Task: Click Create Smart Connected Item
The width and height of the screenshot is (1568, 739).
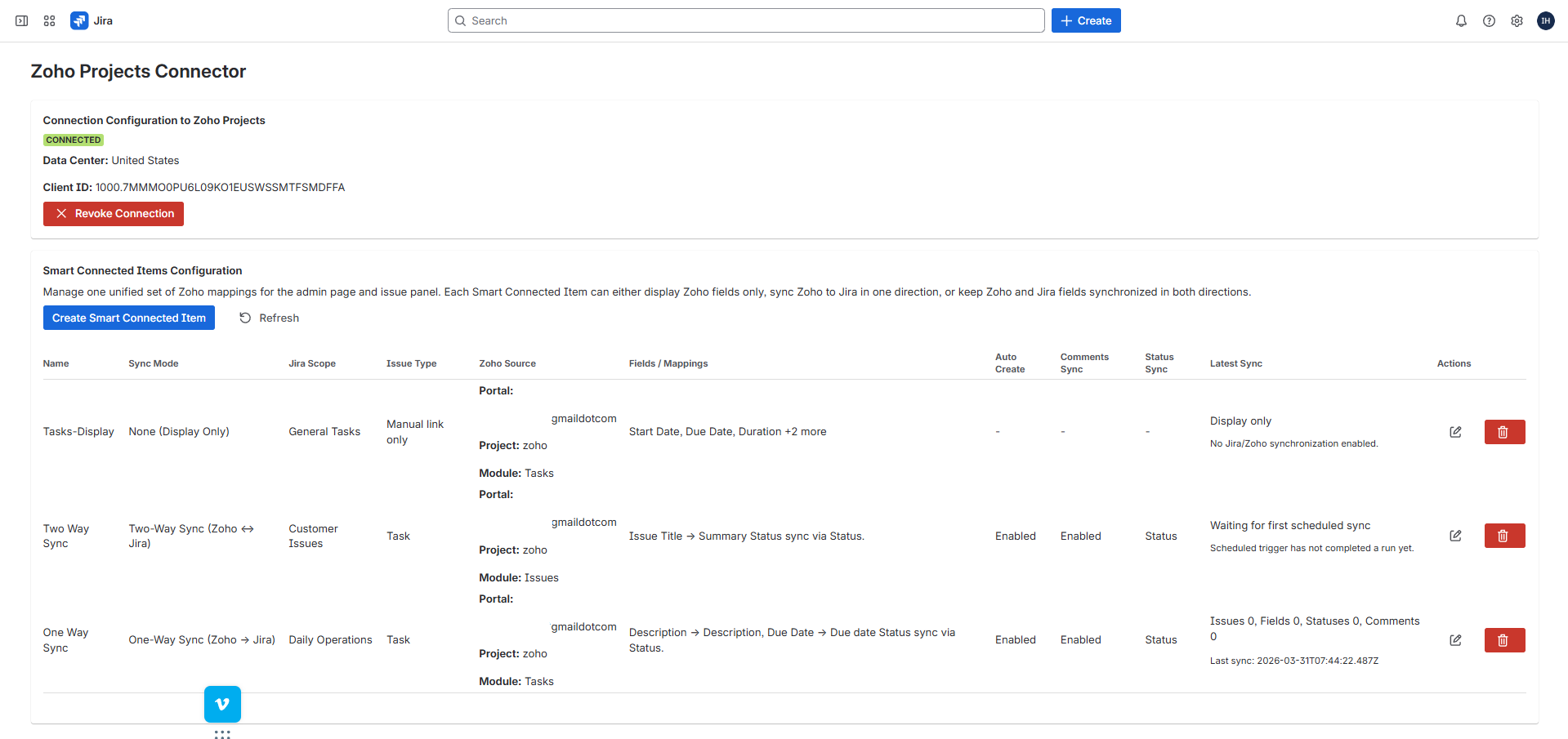Action: pos(128,318)
